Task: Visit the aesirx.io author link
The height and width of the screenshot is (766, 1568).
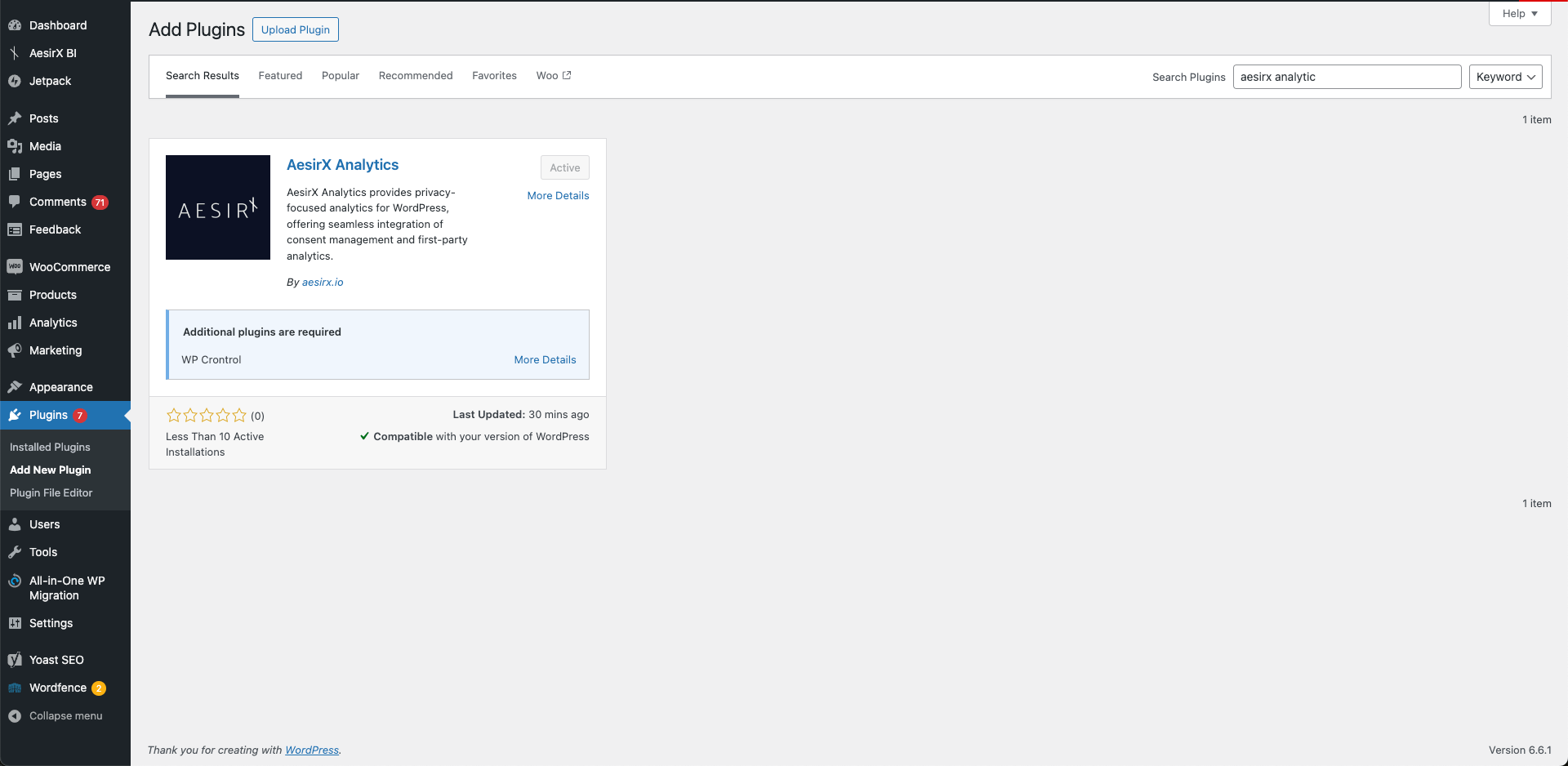Action: [323, 282]
